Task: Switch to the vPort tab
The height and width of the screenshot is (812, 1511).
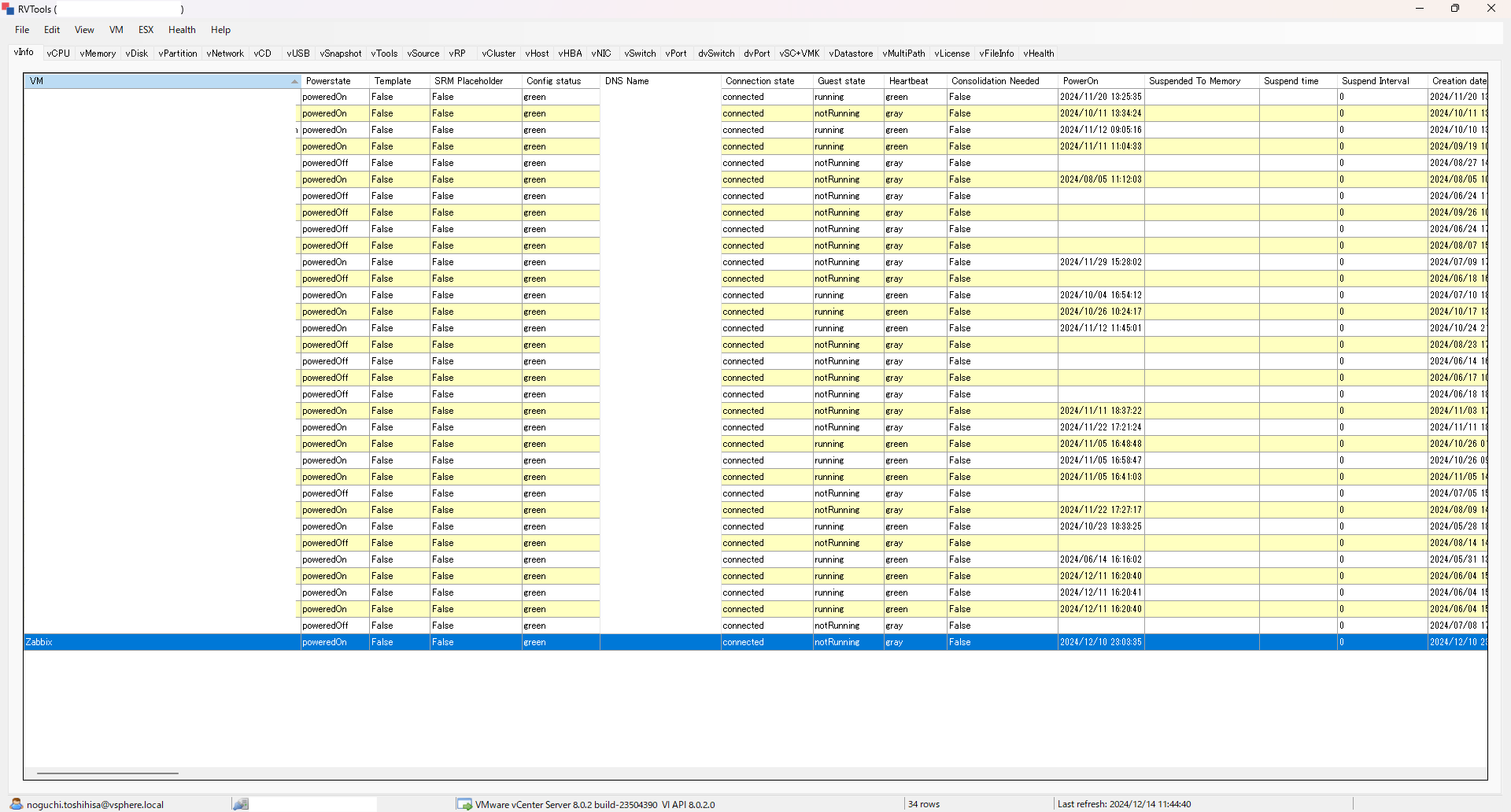Action: (676, 54)
